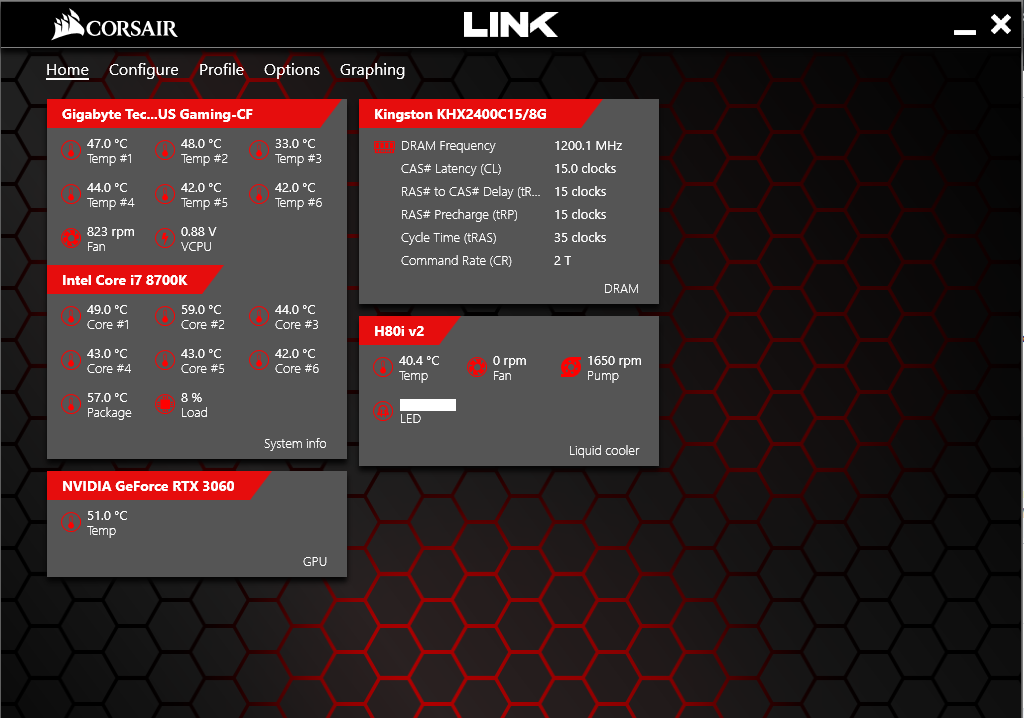This screenshot has height=718, width=1024.
Task: Click the Kingston KHX2400C15/8G header
Action: pyautogui.click(x=479, y=114)
